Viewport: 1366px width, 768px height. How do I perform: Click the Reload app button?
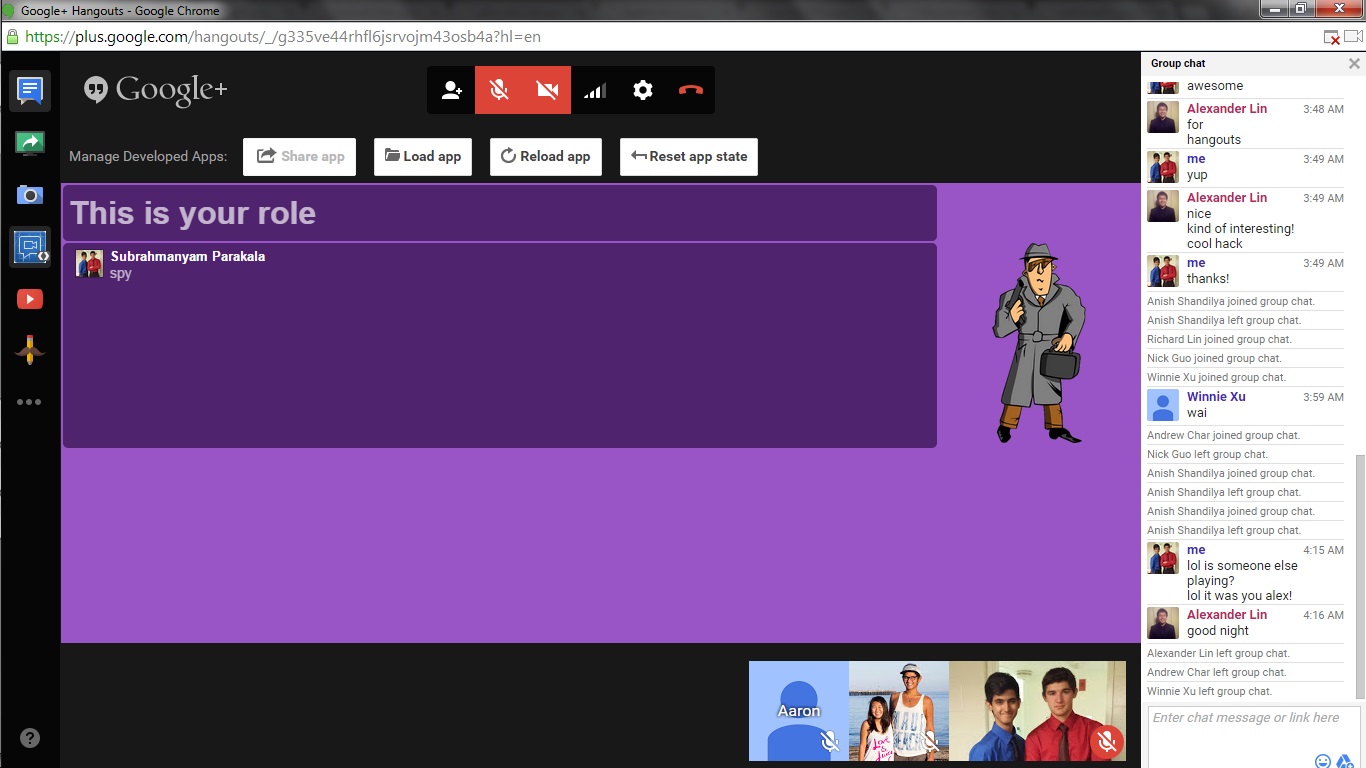coord(546,156)
